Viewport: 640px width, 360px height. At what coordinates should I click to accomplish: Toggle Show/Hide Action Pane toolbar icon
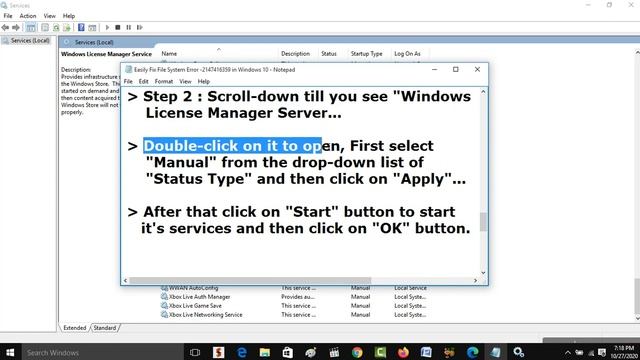click(92, 27)
